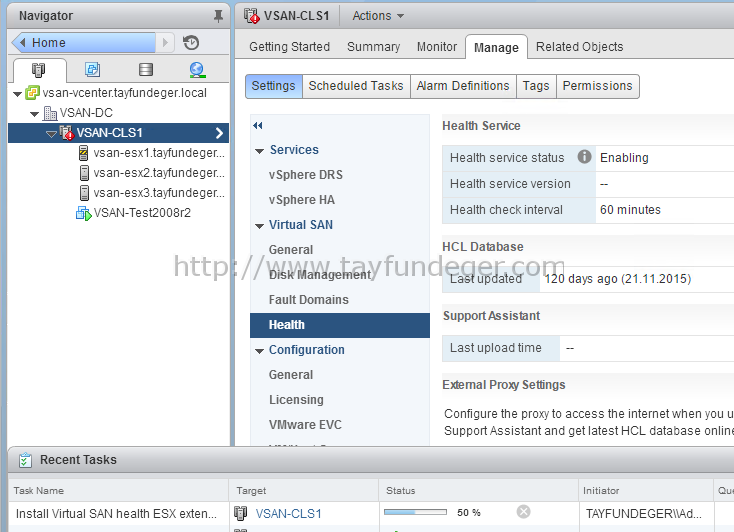Select VMs and Templates inventory tab icon
Image resolution: width=734 pixels, height=532 pixels.
(x=92, y=70)
